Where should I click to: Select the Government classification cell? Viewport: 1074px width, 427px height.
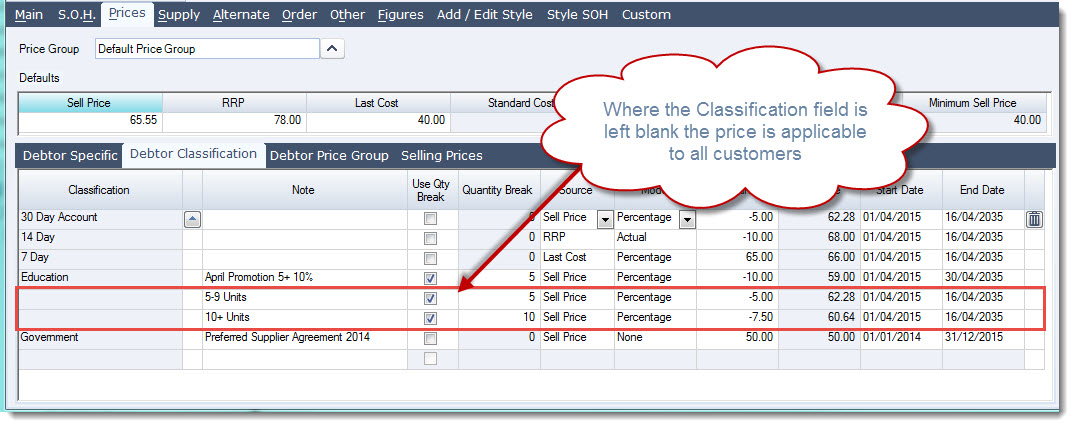(100, 337)
